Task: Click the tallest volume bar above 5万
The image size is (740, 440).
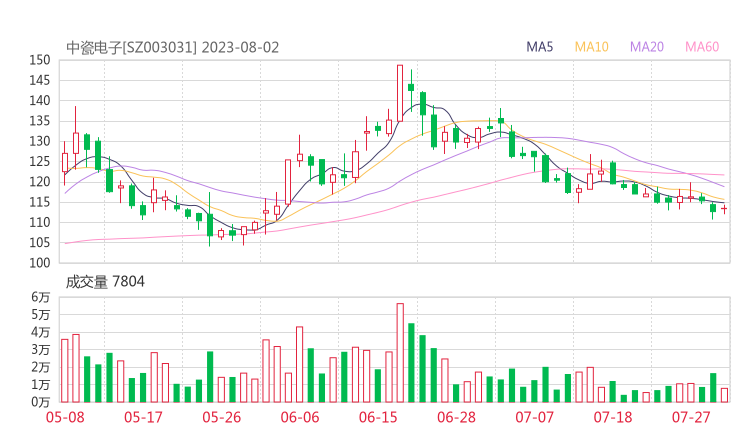Action: coord(400,353)
